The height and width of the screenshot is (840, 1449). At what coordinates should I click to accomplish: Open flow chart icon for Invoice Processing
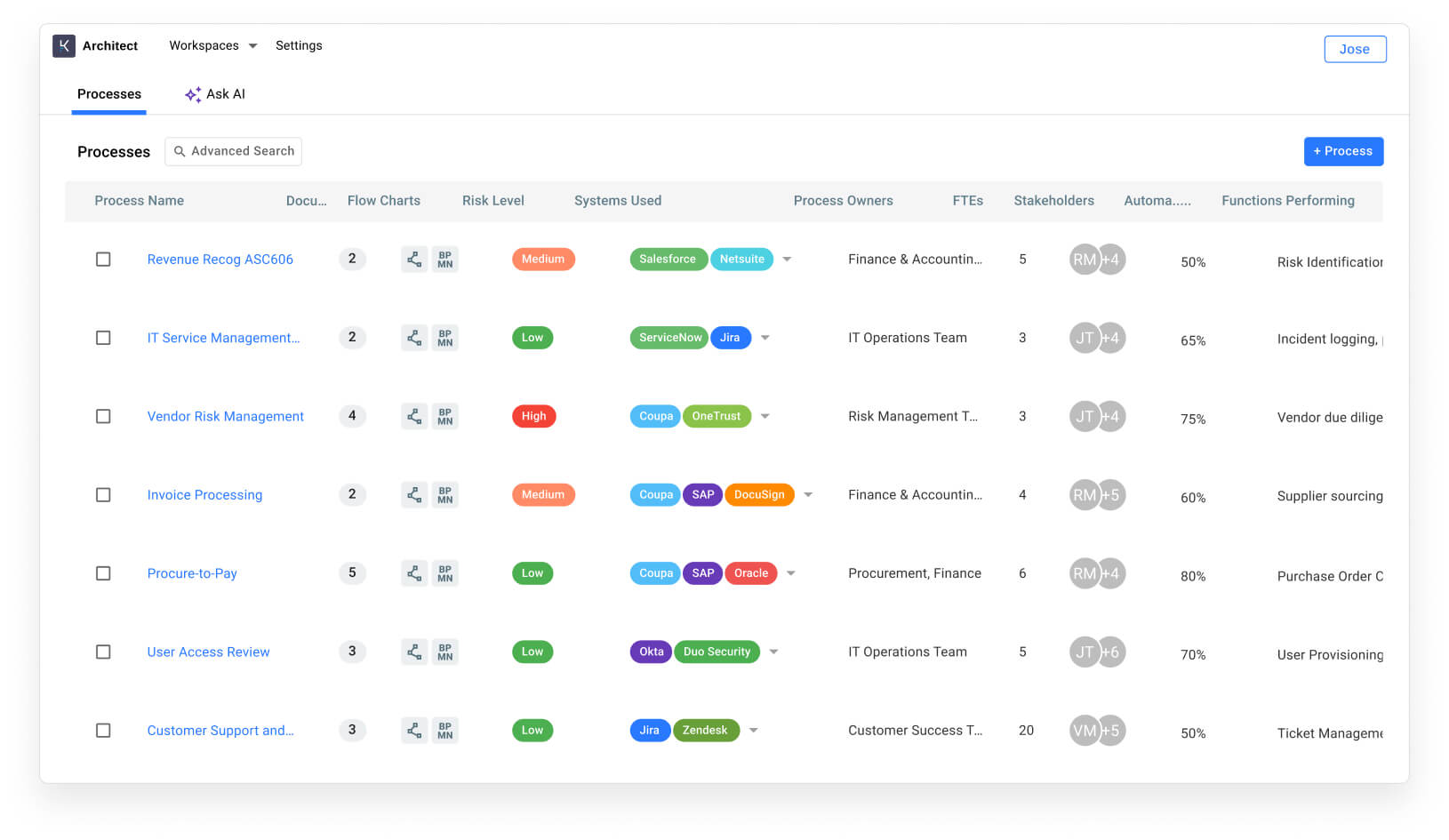click(x=414, y=494)
